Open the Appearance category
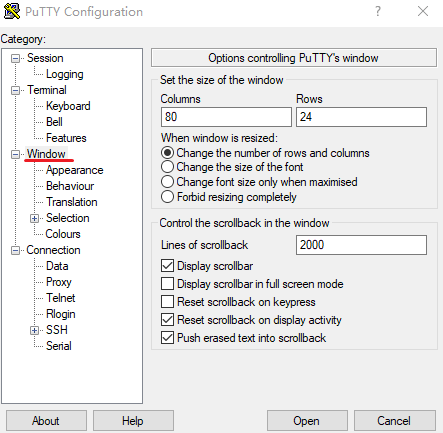This screenshot has width=443, height=433. click(74, 170)
